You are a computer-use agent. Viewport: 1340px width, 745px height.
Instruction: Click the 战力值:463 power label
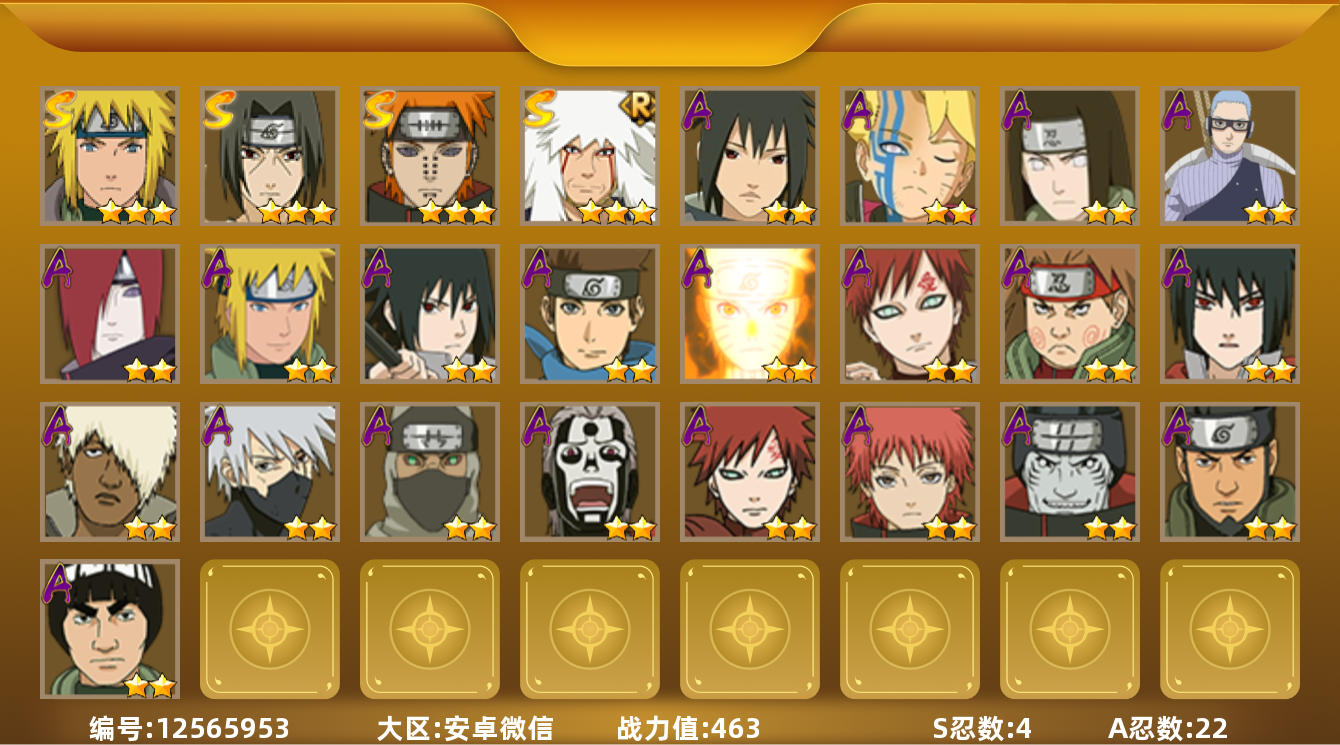click(688, 729)
